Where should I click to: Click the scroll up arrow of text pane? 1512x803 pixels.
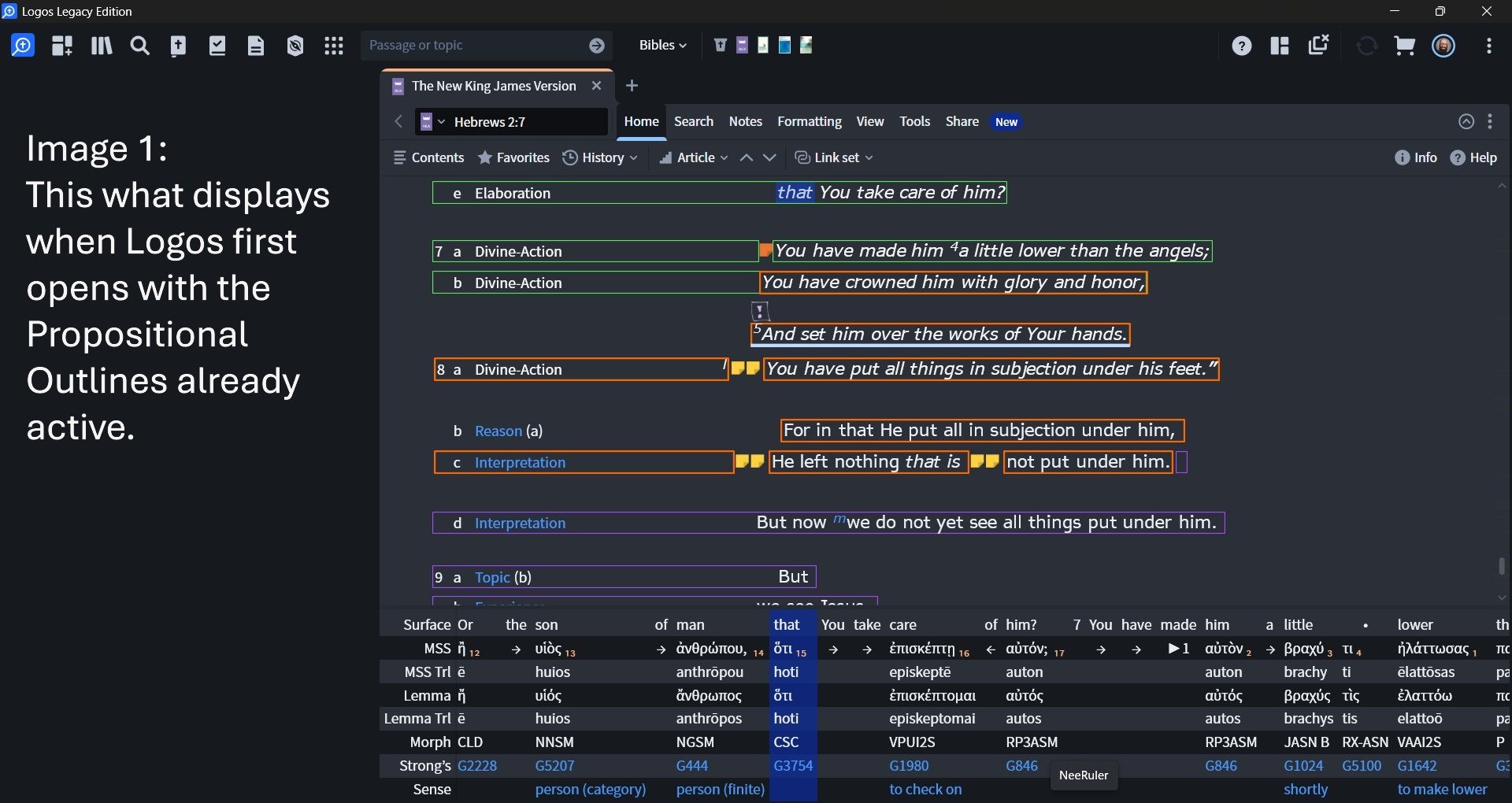(x=1502, y=187)
